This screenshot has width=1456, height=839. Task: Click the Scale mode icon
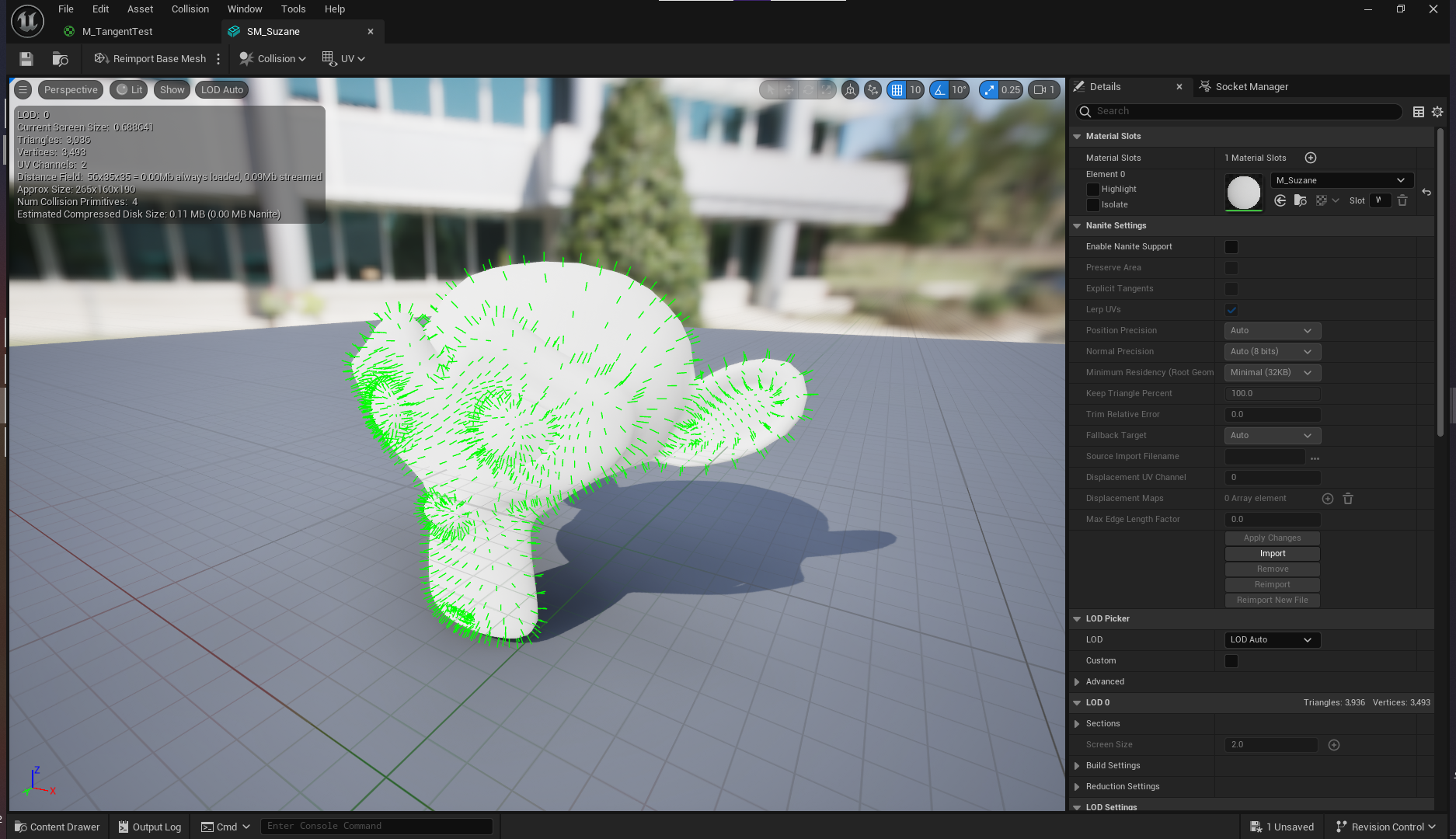click(827, 90)
